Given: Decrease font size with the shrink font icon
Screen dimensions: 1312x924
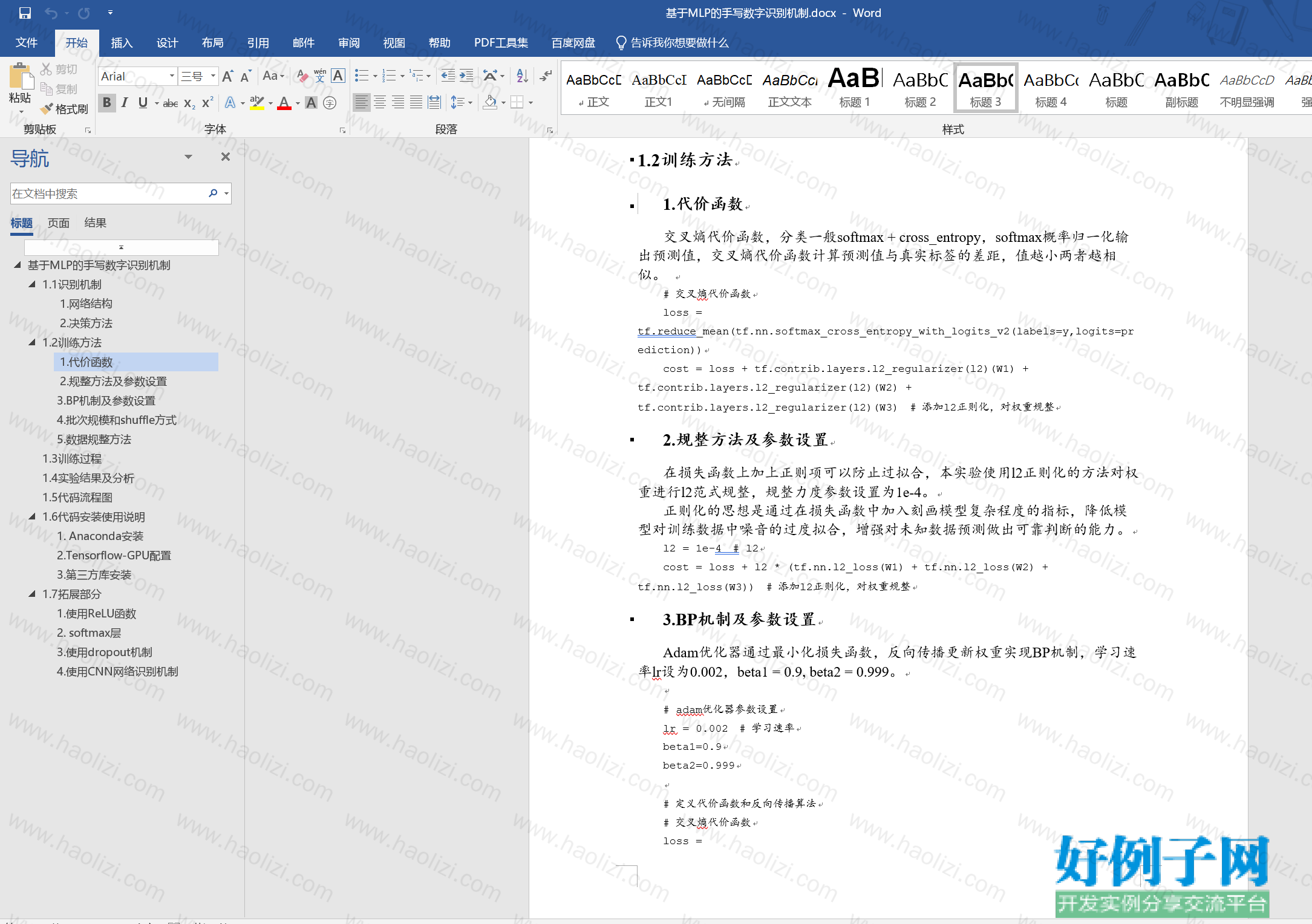Looking at the screenshot, I should [245, 76].
